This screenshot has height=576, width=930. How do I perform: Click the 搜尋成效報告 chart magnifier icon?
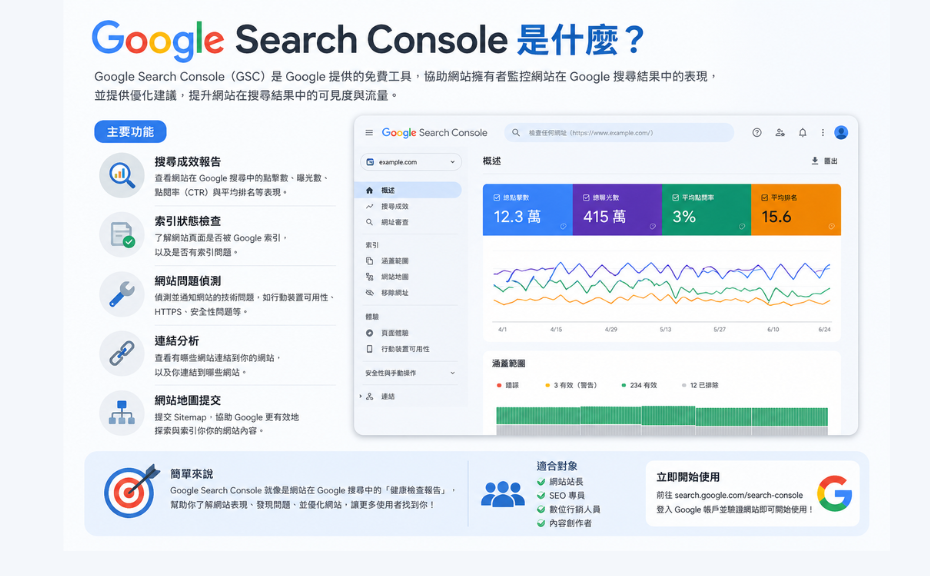click(122, 176)
